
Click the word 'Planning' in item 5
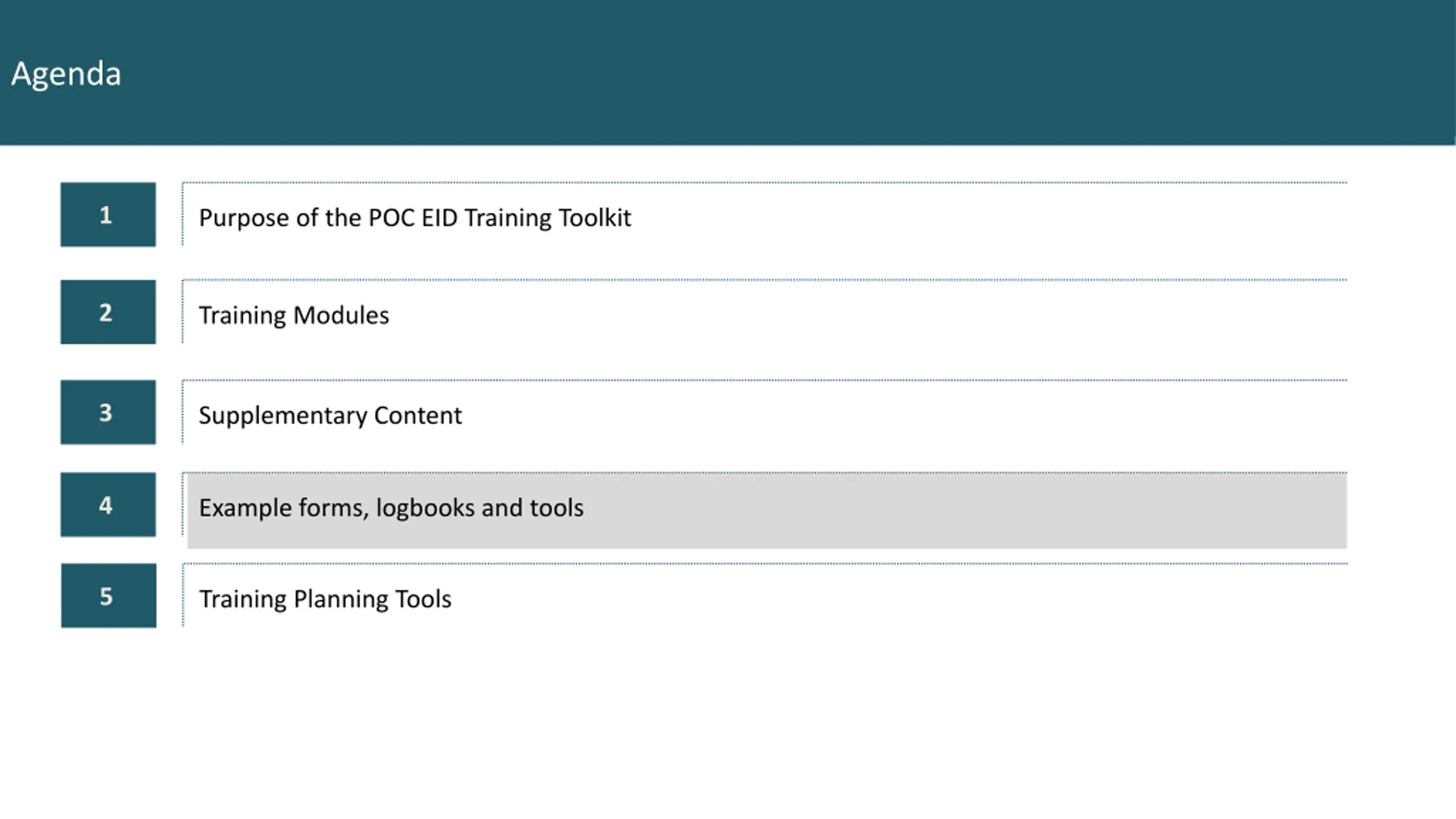click(x=340, y=599)
